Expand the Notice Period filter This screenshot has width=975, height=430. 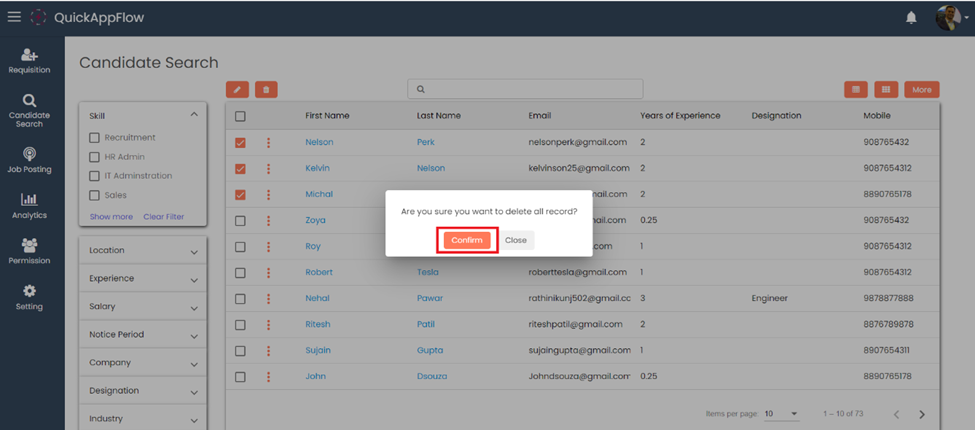coord(142,335)
